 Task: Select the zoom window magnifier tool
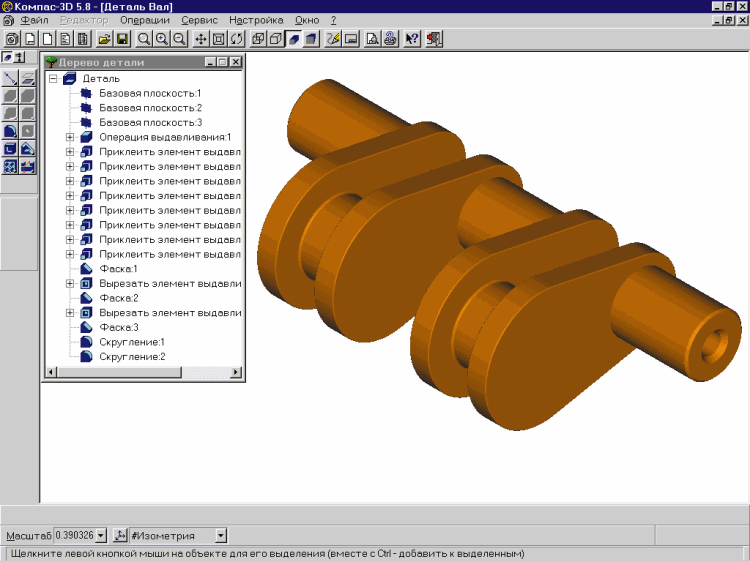pos(143,39)
